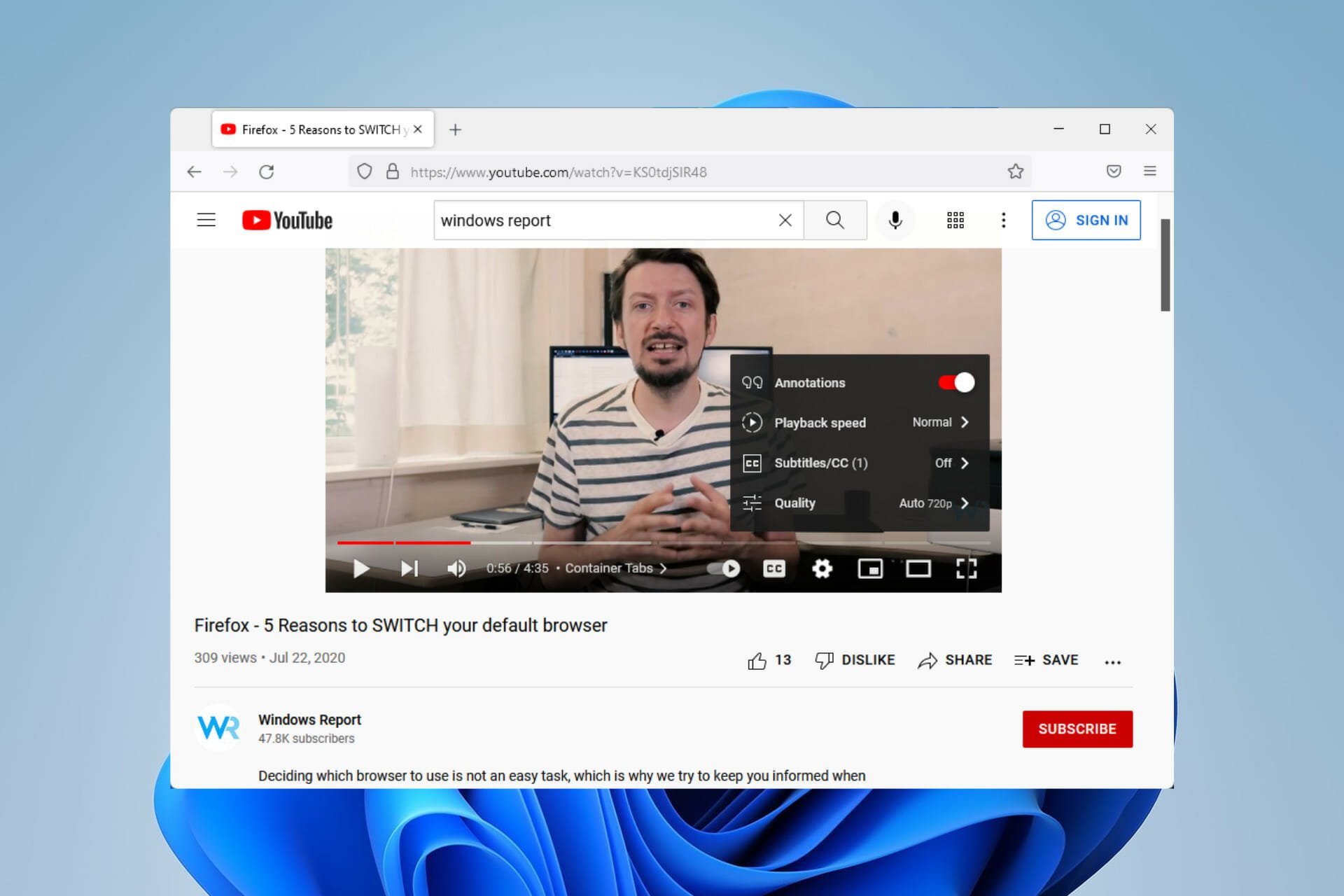Minimize the Firefox window
The image size is (1344, 896).
point(1058,129)
